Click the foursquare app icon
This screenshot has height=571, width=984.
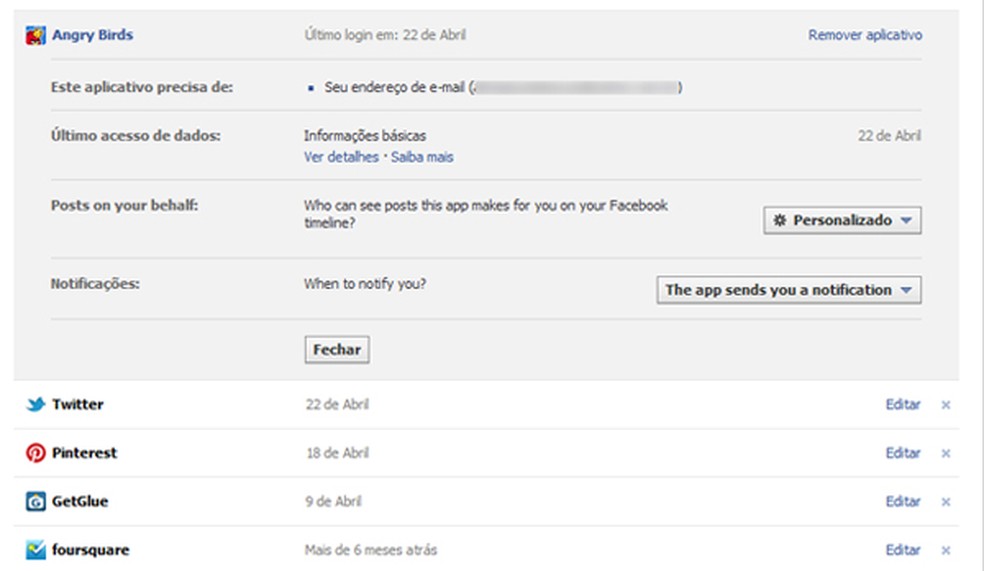[36, 549]
